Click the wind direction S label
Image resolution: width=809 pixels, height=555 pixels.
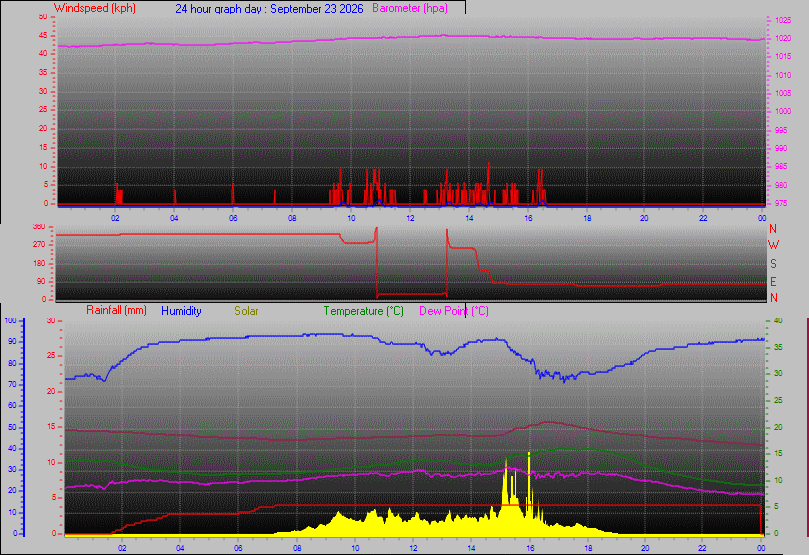773,264
